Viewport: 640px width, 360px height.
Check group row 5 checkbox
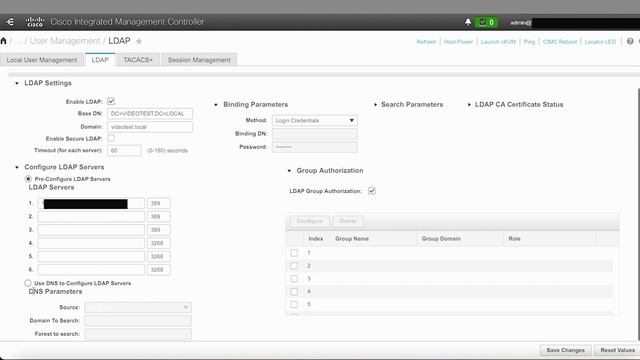coord(294,304)
